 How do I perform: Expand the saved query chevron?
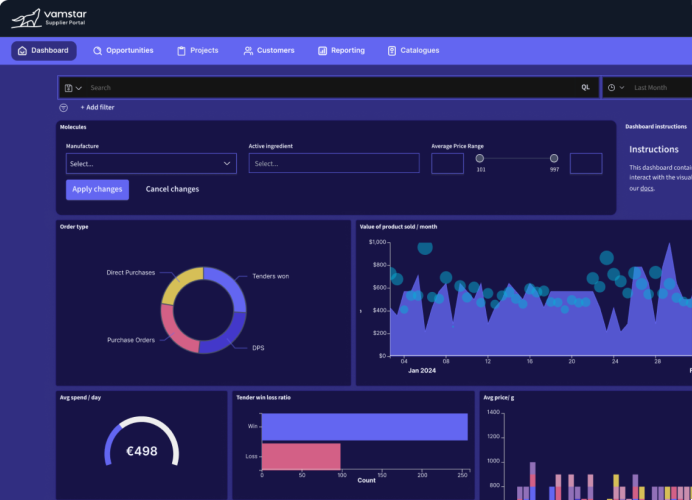pos(79,88)
